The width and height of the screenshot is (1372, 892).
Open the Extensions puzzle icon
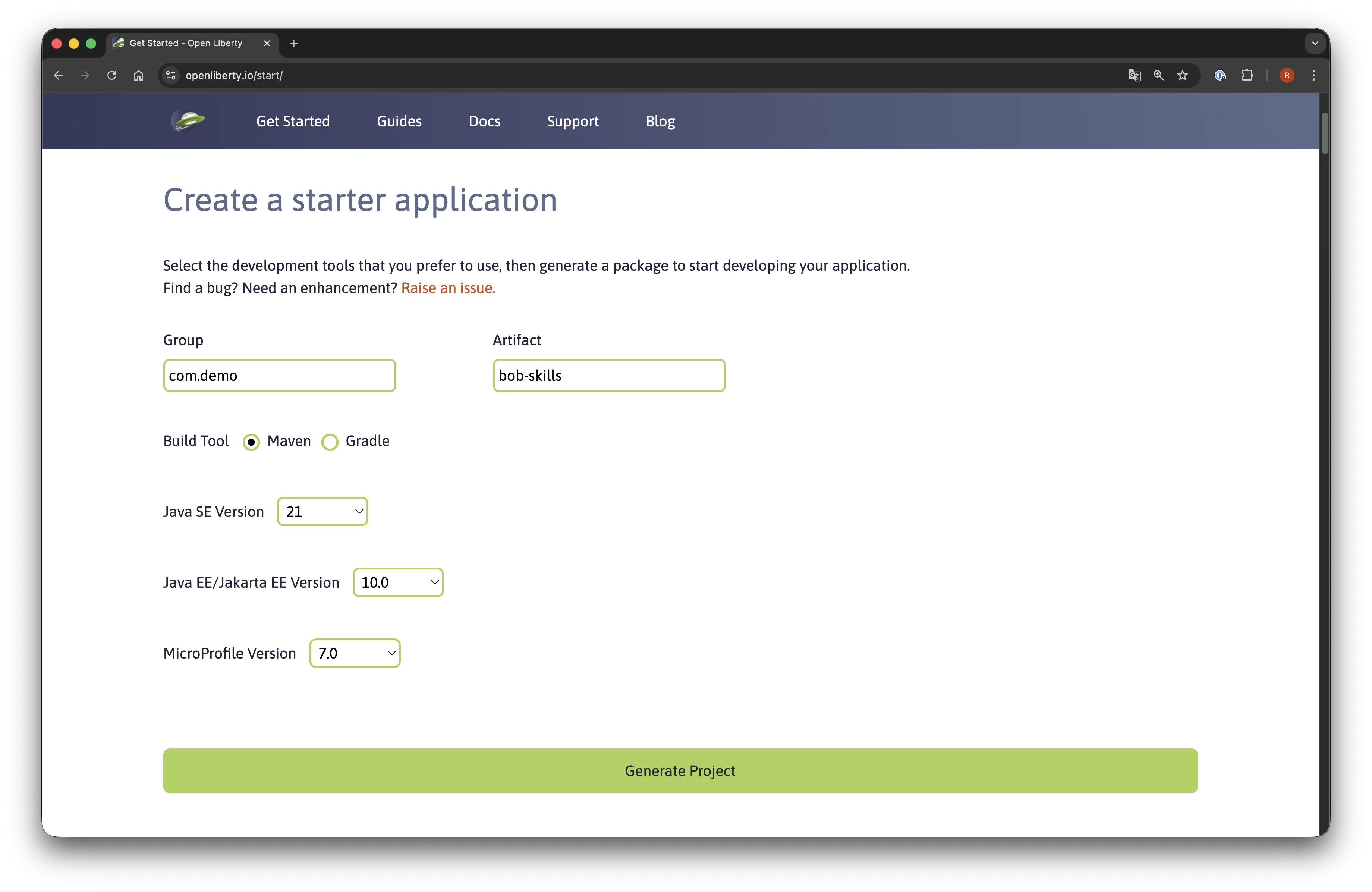(1247, 76)
